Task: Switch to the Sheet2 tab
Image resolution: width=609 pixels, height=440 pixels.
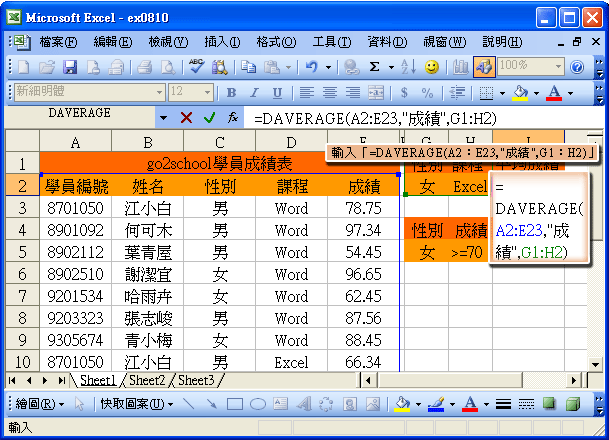Action: click(x=146, y=381)
